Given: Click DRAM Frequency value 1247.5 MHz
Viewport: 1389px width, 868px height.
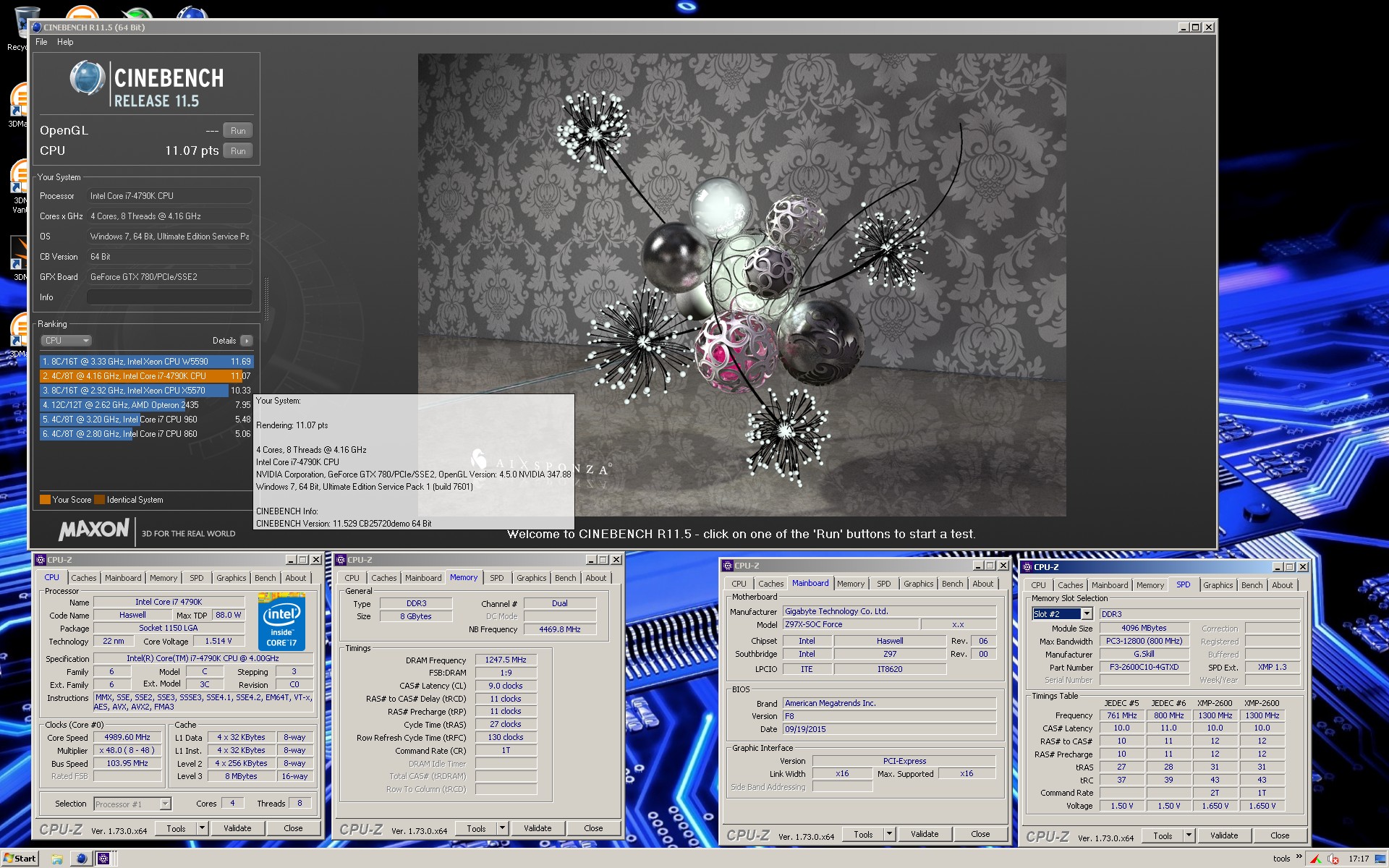Looking at the screenshot, I should (506, 660).
